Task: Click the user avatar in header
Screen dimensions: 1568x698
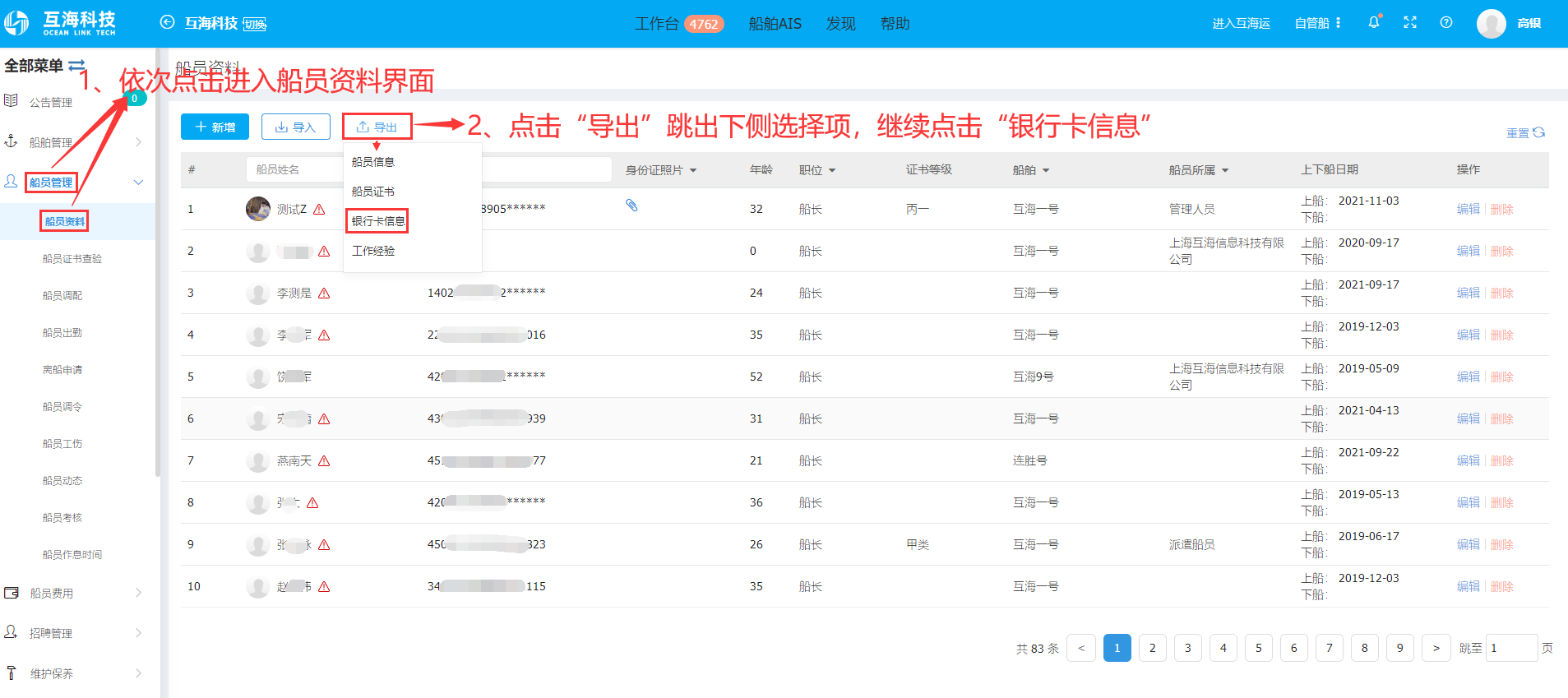Action: (x=1491, y=23)
